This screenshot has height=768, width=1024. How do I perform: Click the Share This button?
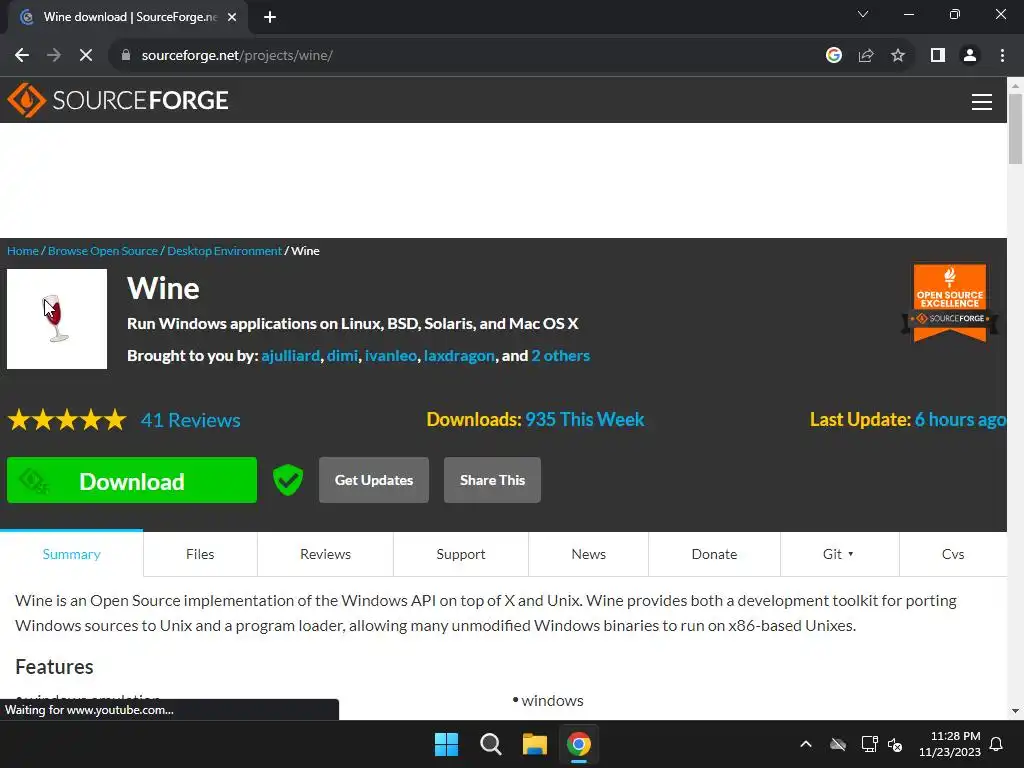[492, 480]
